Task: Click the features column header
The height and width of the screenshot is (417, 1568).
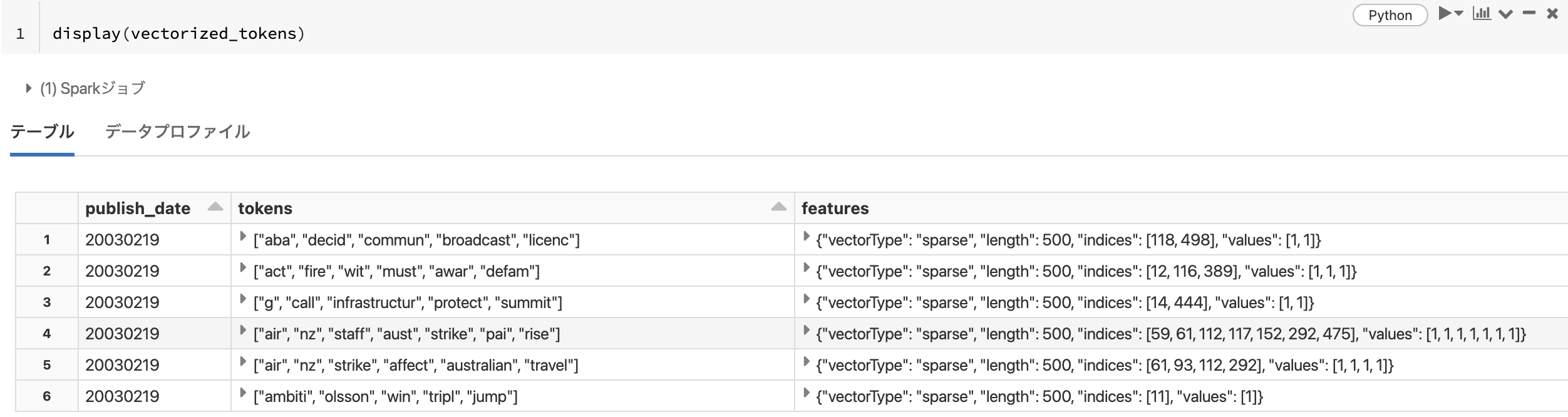Action: 835,209
